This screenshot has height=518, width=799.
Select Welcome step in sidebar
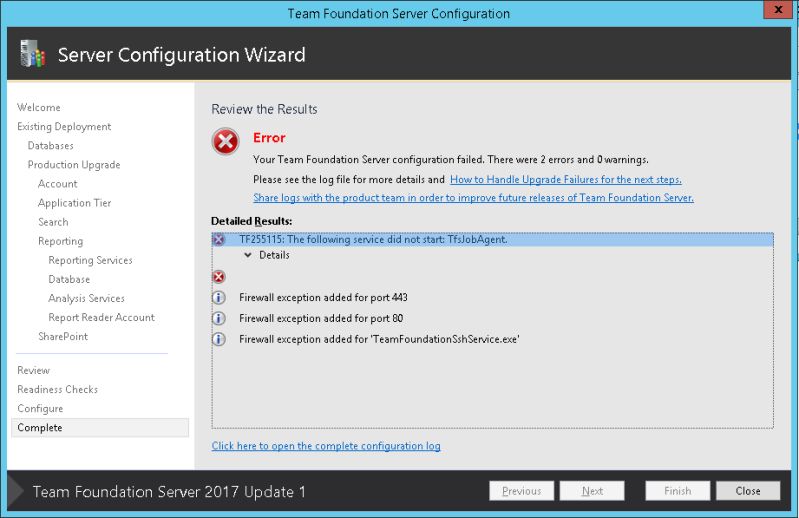39,107
